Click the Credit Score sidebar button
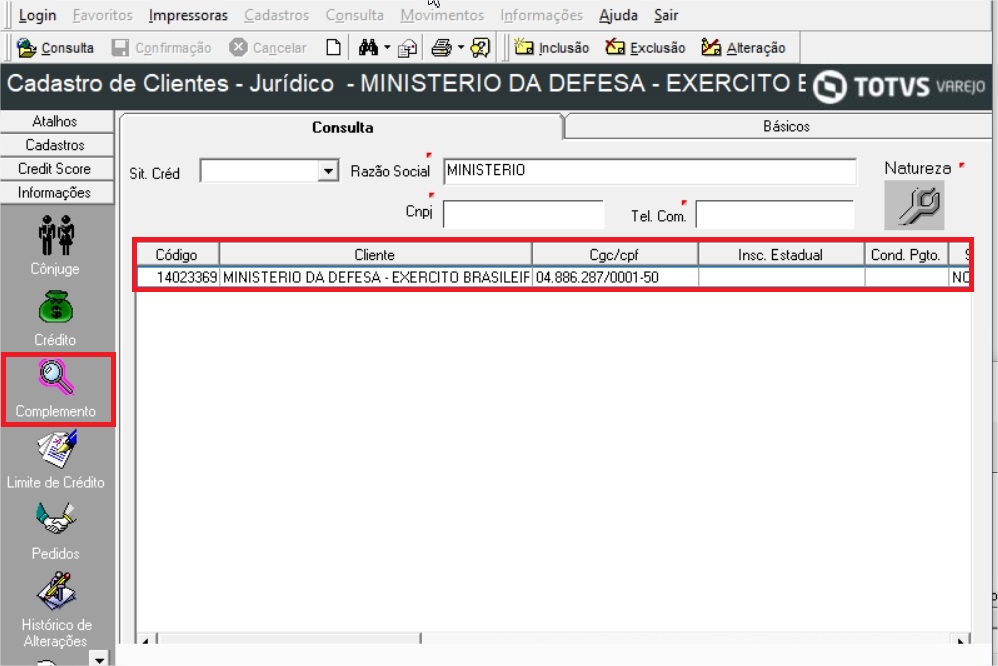Viewport: 998px width, 666px height. 56,169
